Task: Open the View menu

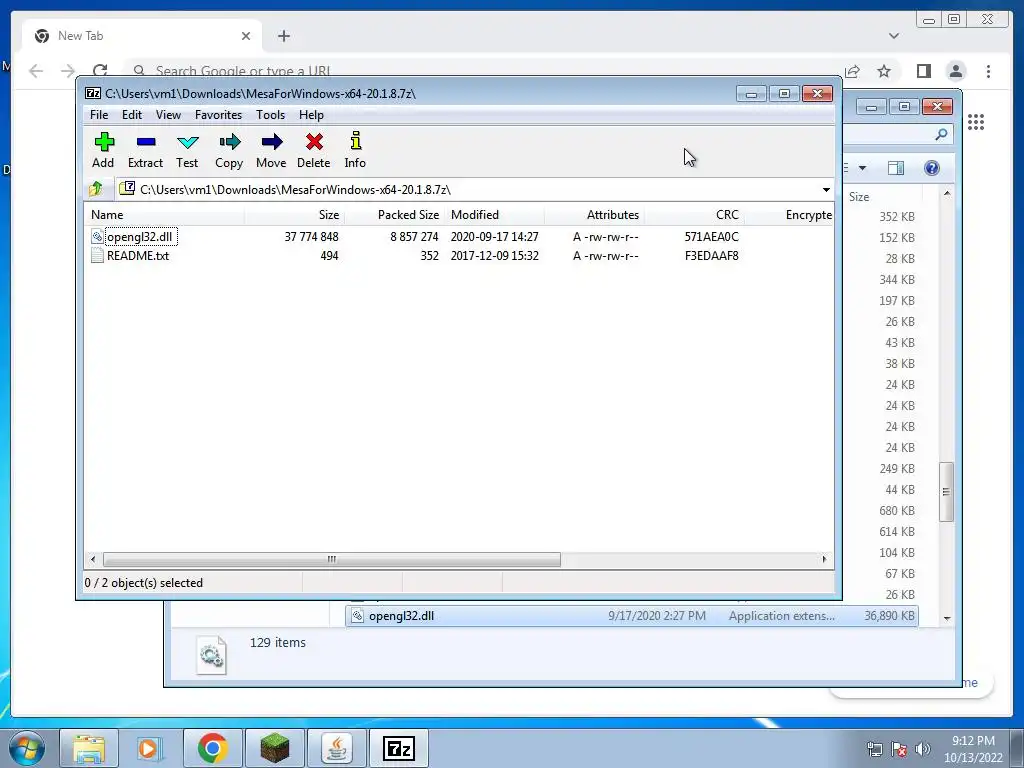Action: click(168, 115)
